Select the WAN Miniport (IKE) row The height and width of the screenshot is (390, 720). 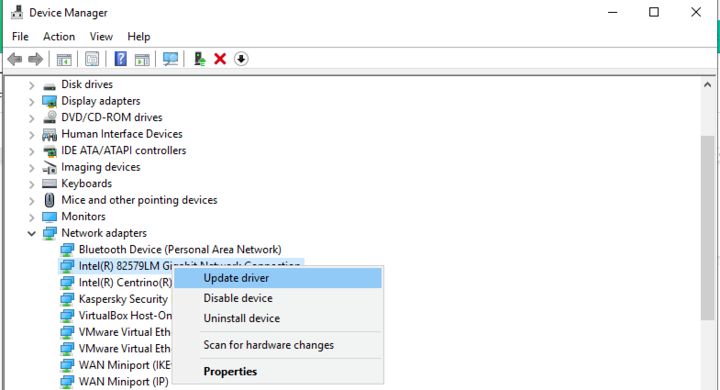point(125,365)
